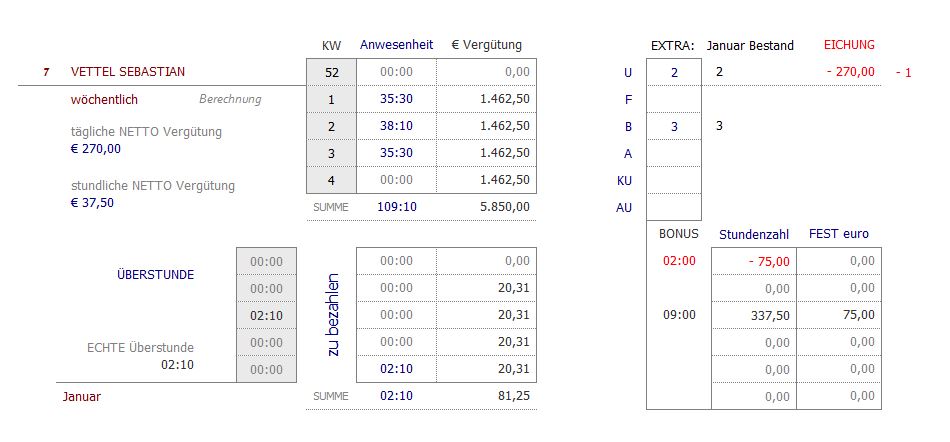950x442 pixels.
Task: Select the KW 3 row number cell
Action: point(331,153)
